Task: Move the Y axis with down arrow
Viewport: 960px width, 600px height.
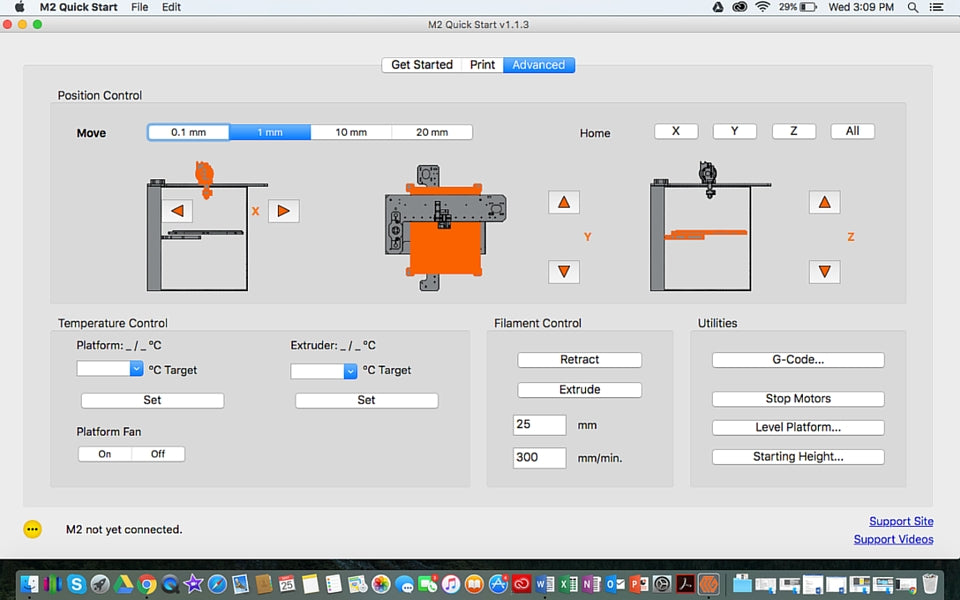Action: tap(564, 271)
